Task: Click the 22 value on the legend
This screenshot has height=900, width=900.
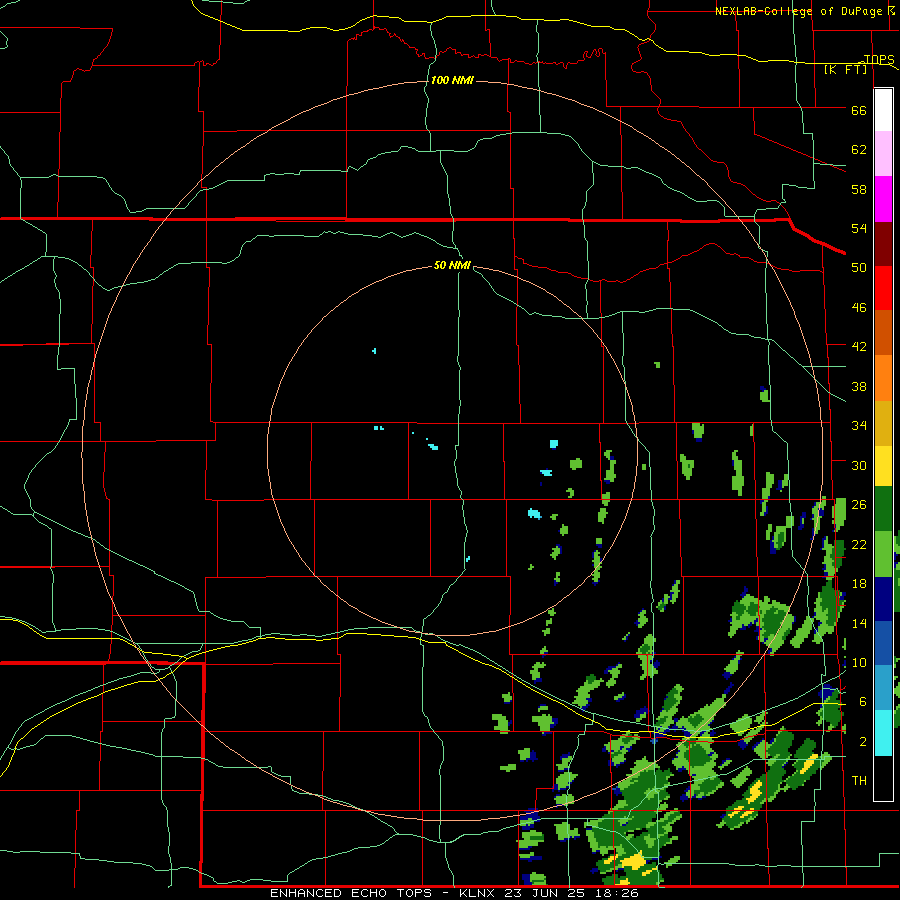Action: pyautogui.click(x=859, y=544)
